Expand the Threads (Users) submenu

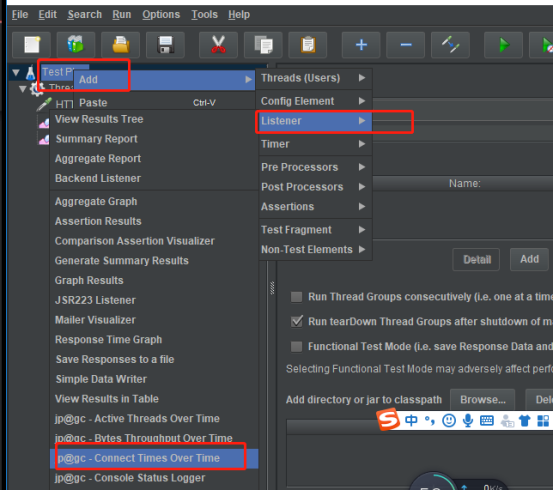pyautogui.click(x=316, y=78)
